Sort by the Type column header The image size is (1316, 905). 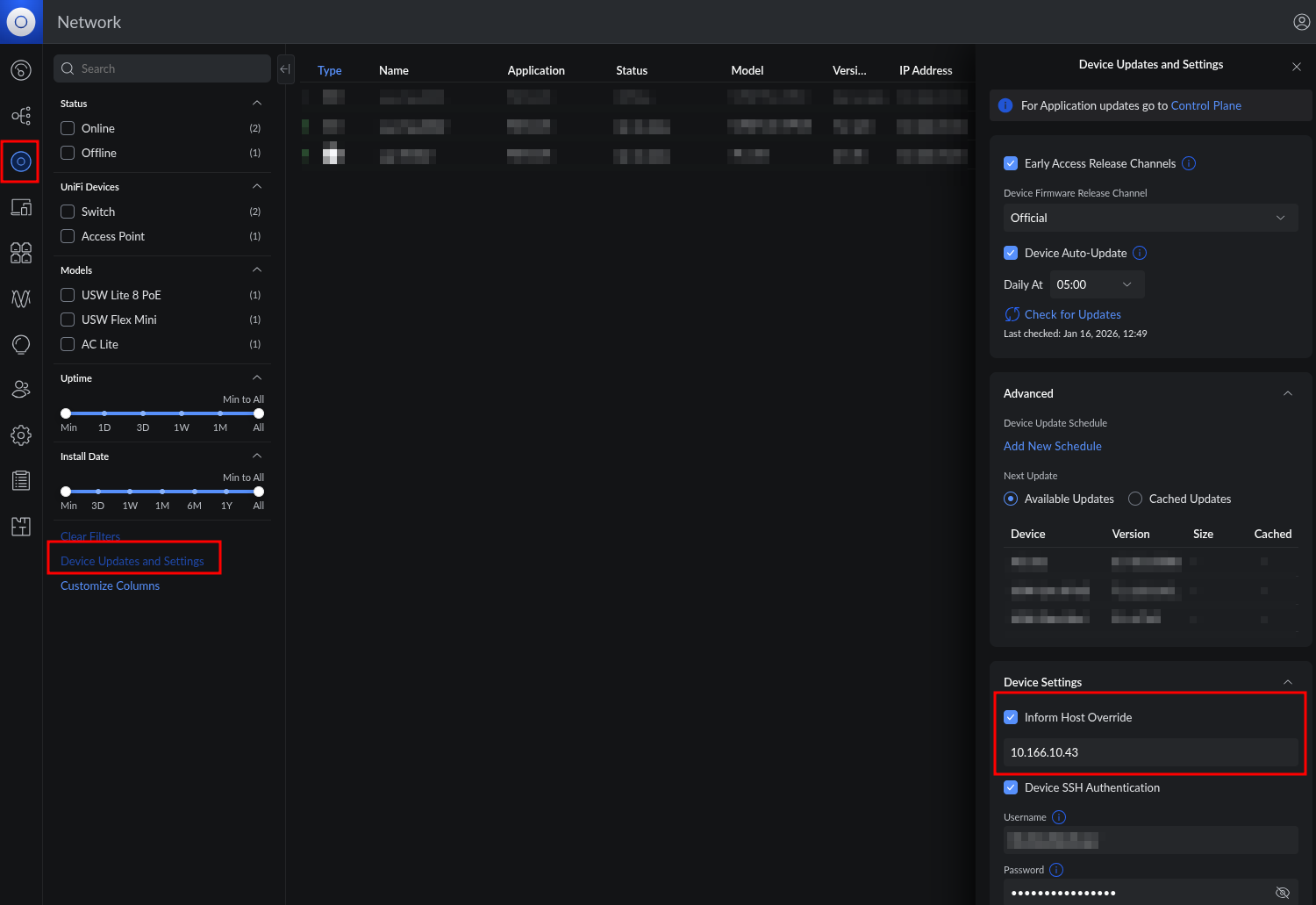[x=330, y=70]
